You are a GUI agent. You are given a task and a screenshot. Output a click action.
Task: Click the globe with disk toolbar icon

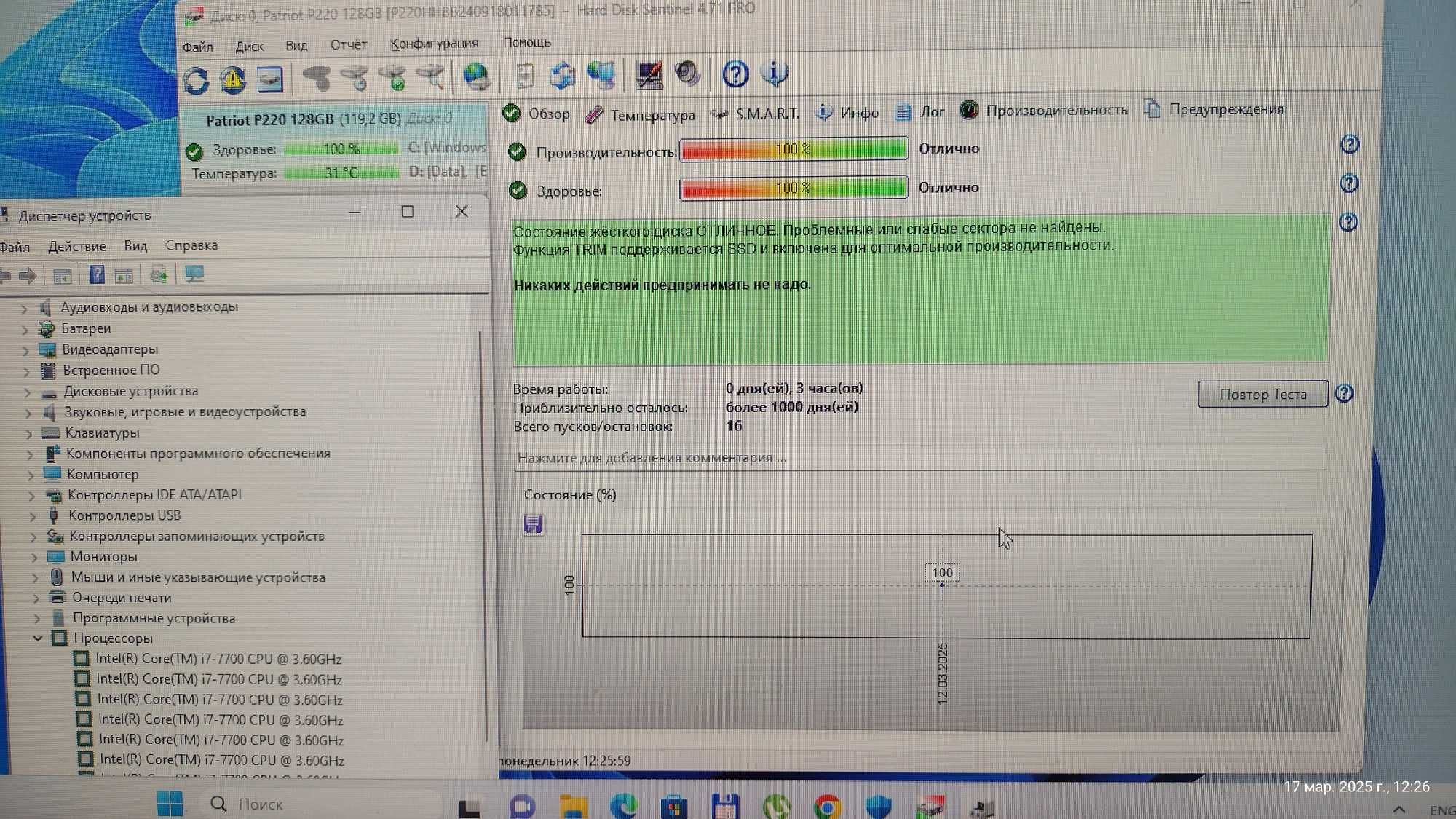click(478, 76)
